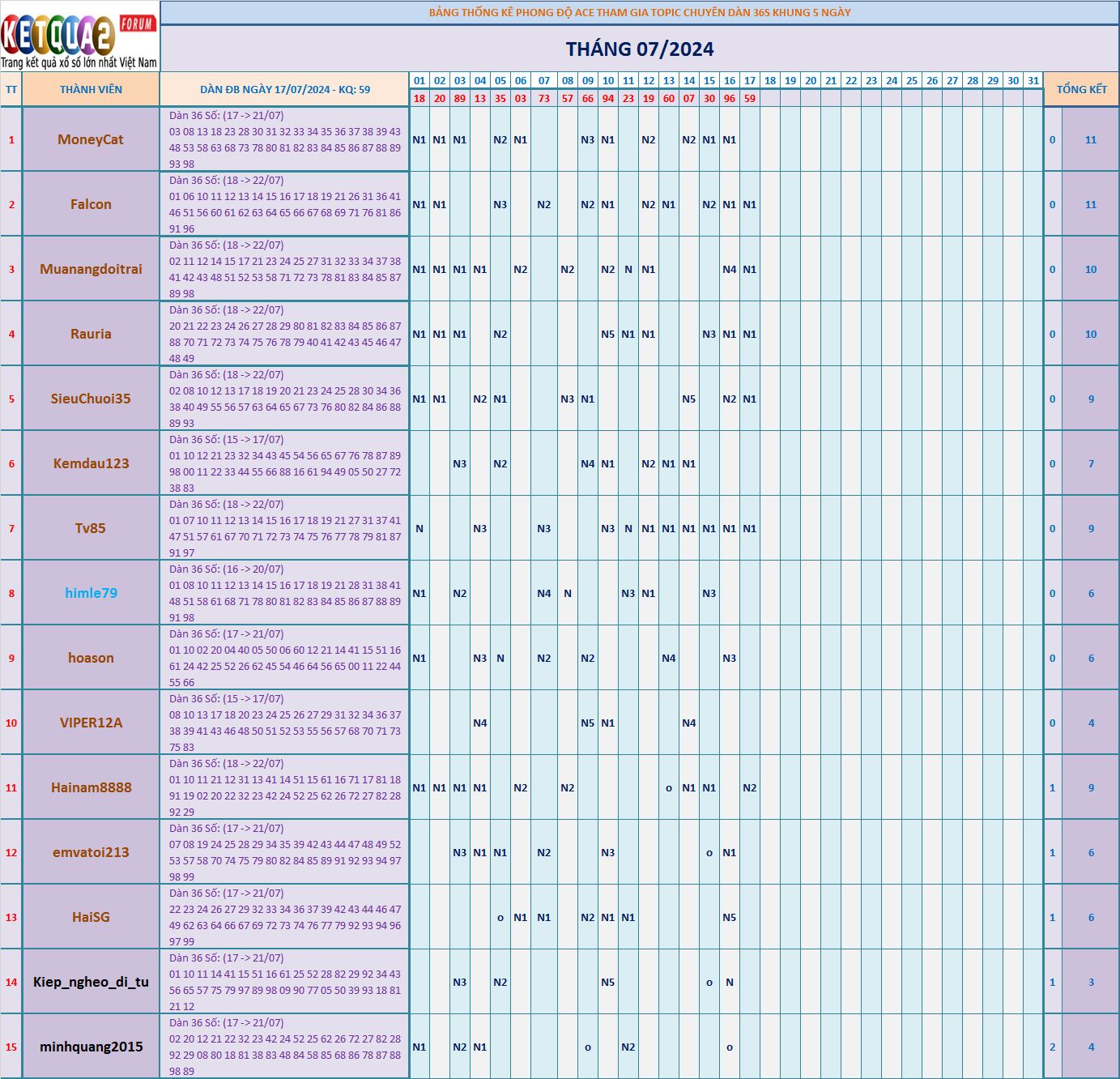1120x1079 pixels.
Task: Select VIPER12A's number set cell
Action: tap(285, 723)
